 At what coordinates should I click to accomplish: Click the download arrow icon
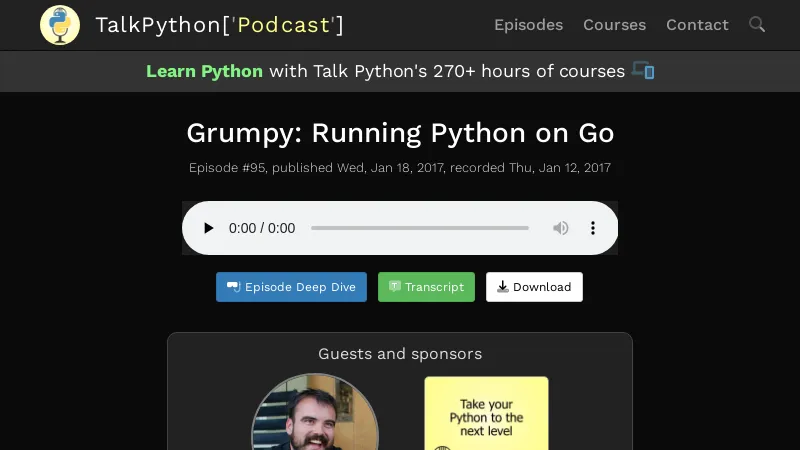tap(503, 287)
